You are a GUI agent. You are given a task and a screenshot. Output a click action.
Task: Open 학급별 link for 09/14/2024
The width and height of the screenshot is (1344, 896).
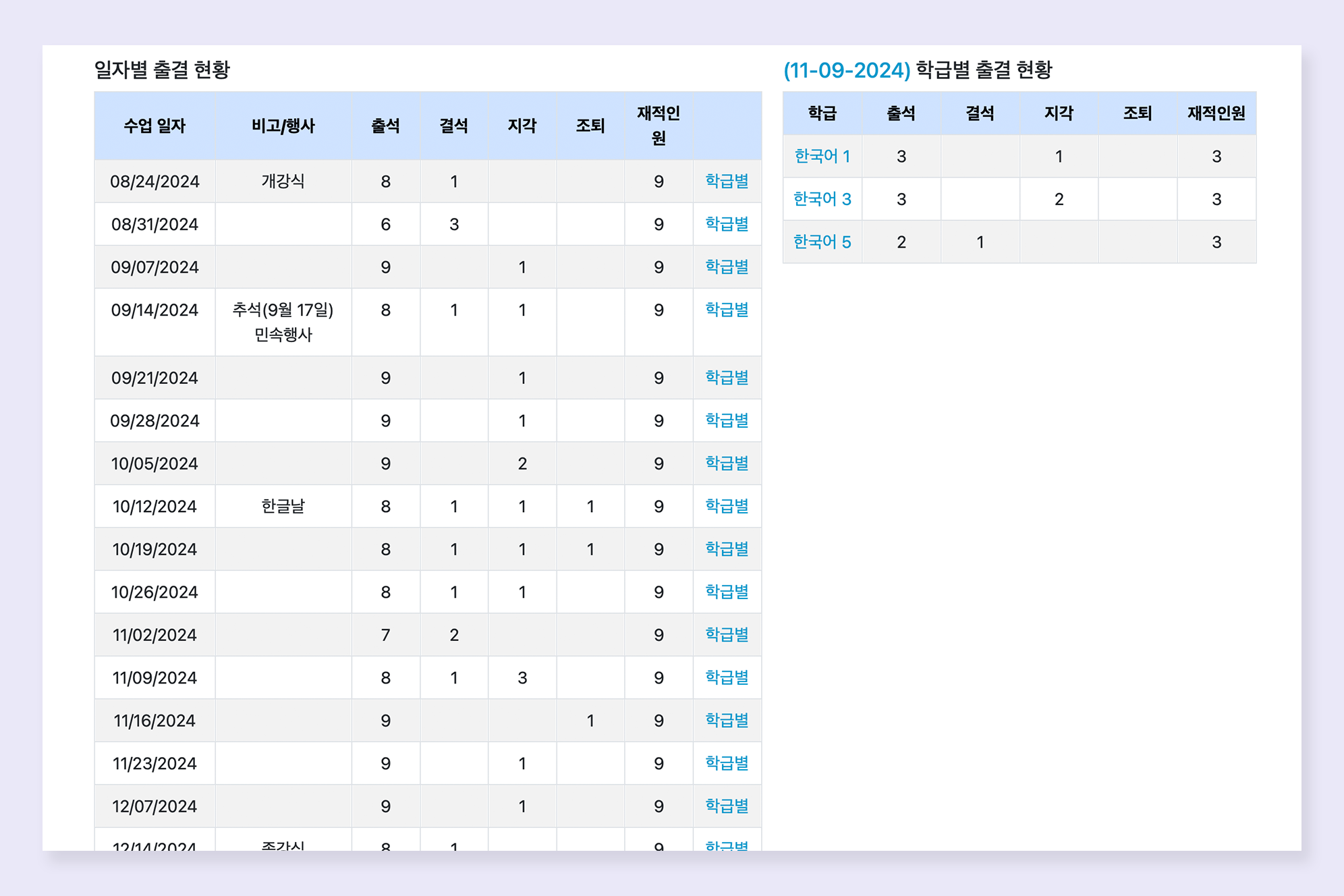pyautogui.click(x=727, y=310)
